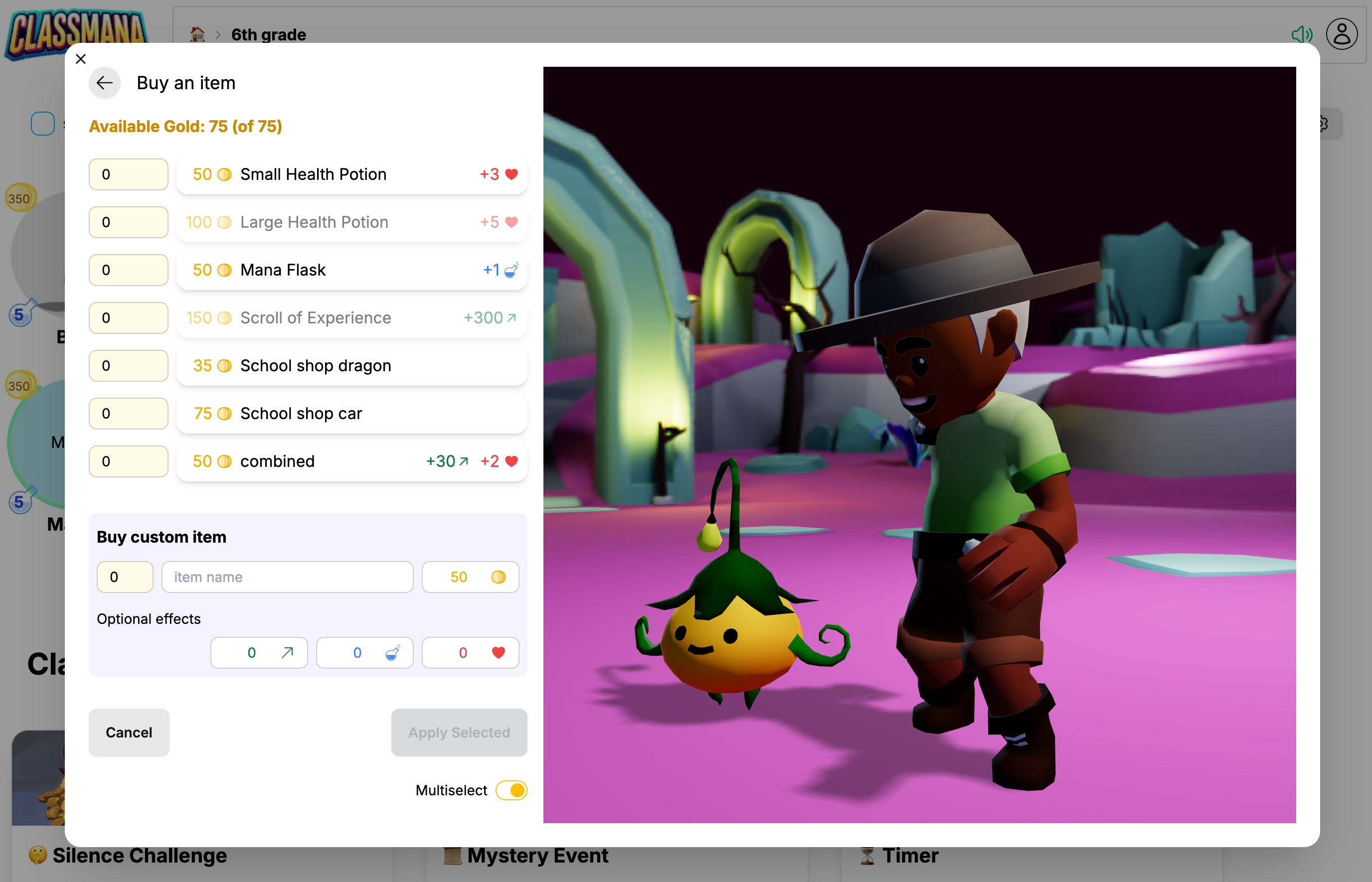Select 6th grade in the breadcrumb
Viewport: 1372px width, 882px height.
pos(268,34)
